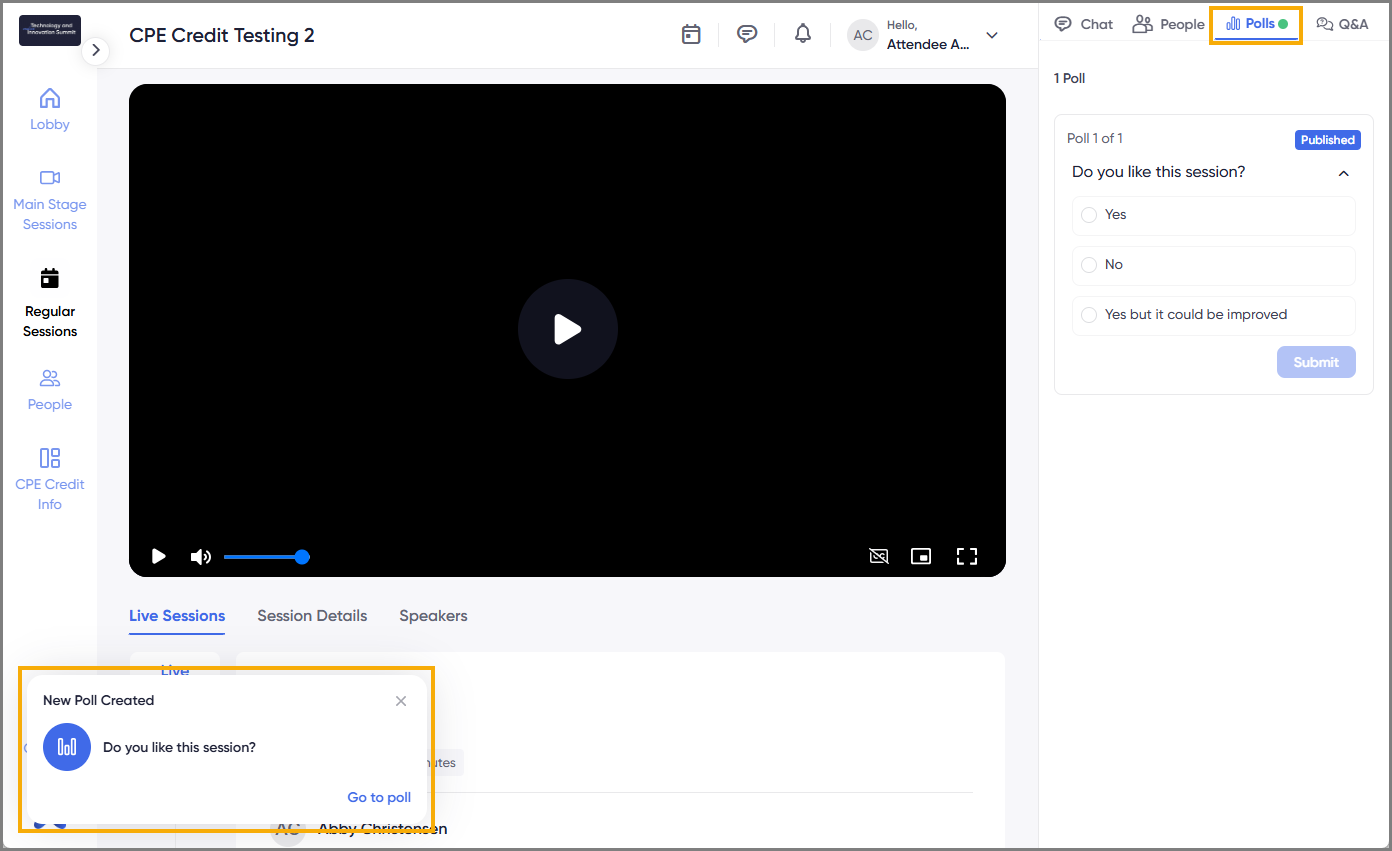Click the "Go to poll" link

pyautogui.click(x=379, y=797)
